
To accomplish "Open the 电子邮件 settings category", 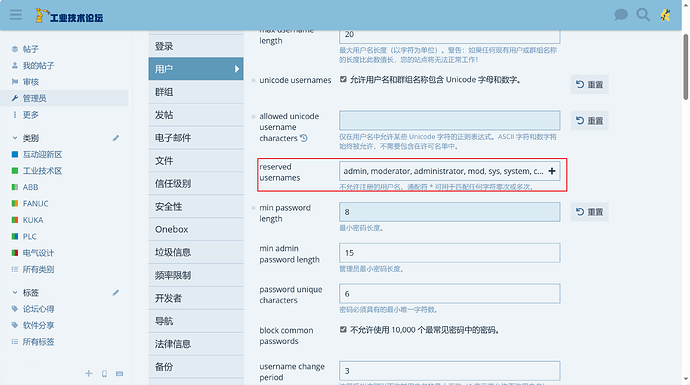I will (196, 138).
